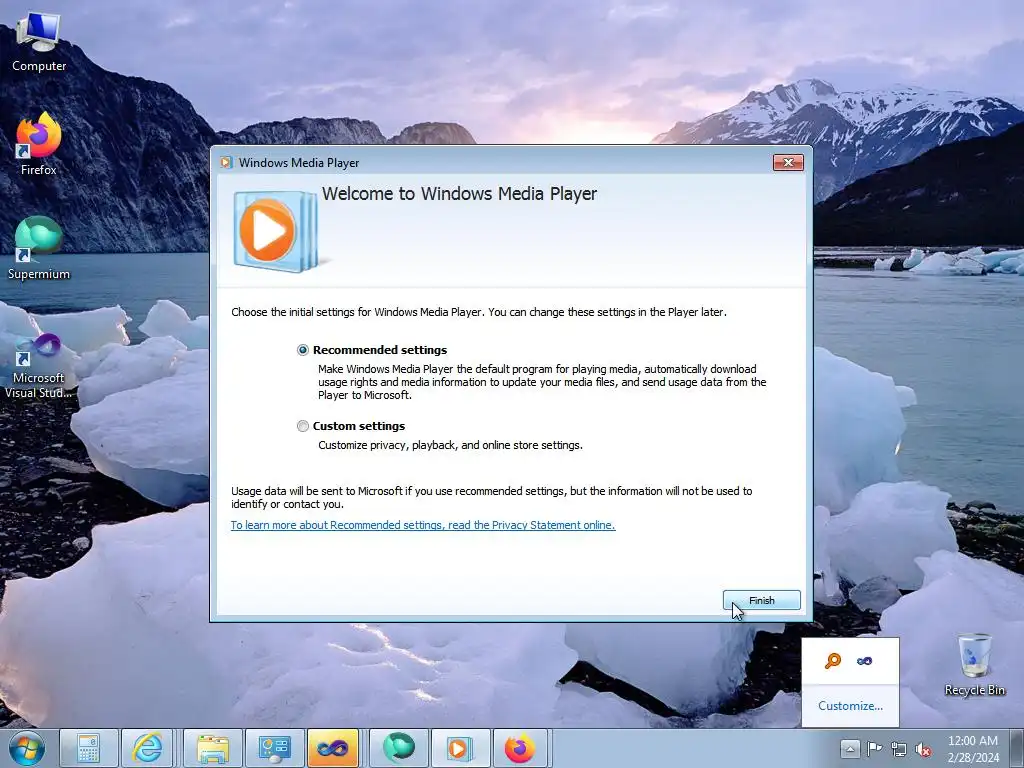Click the Windows Media Player logo image
The width and height of the screenshot is (1024, 768).
[276, 231]
